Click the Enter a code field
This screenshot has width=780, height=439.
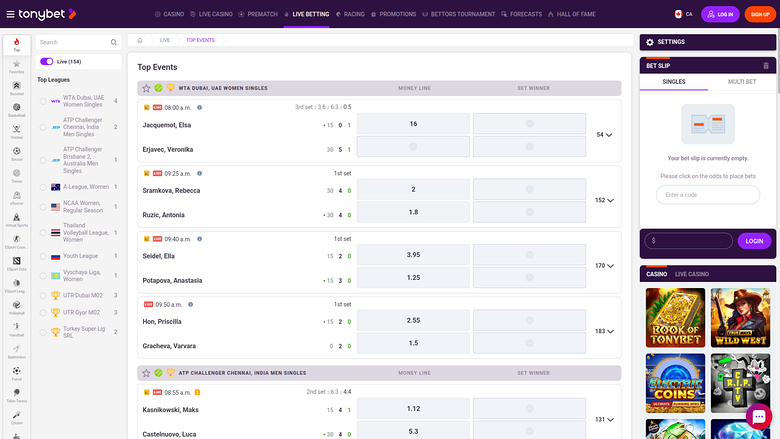pyautogui.click(x=708, y=195)
